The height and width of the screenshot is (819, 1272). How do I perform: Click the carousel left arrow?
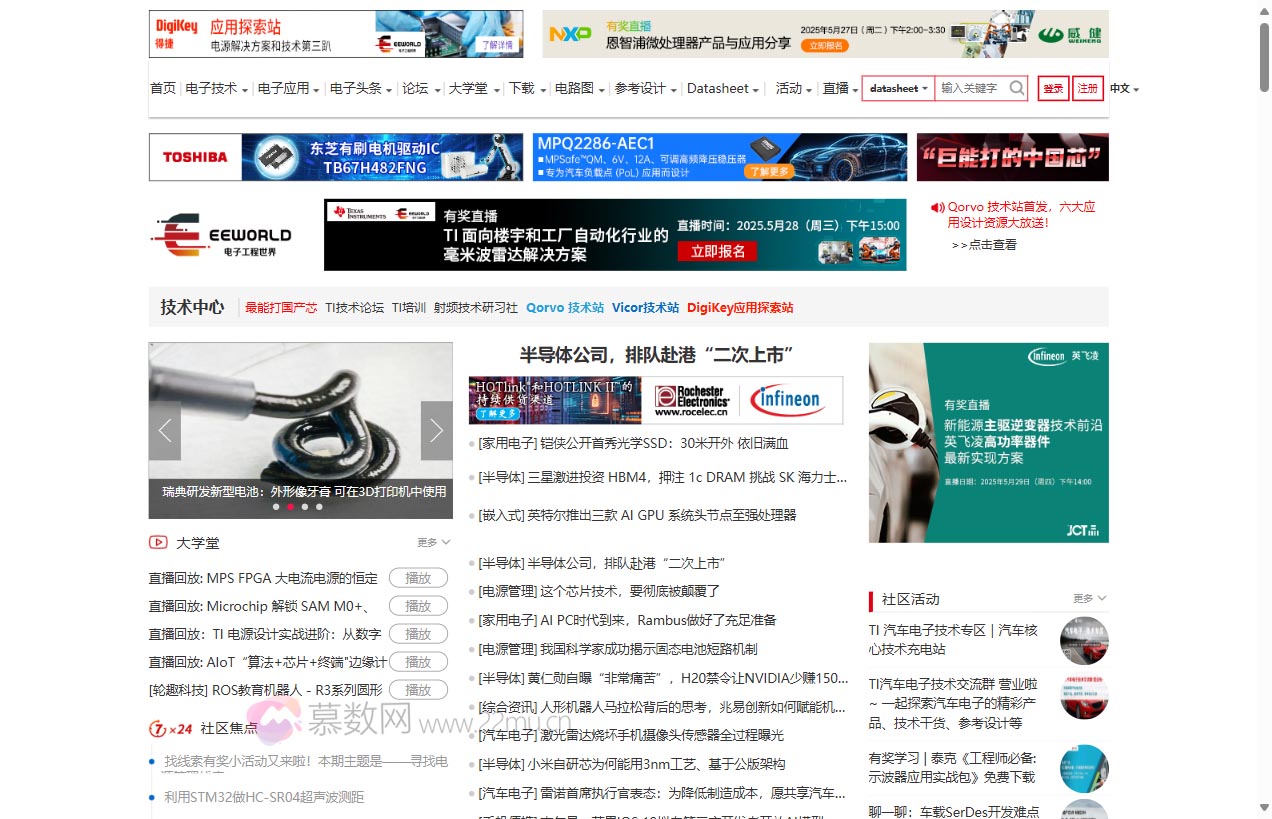point(164,430)
